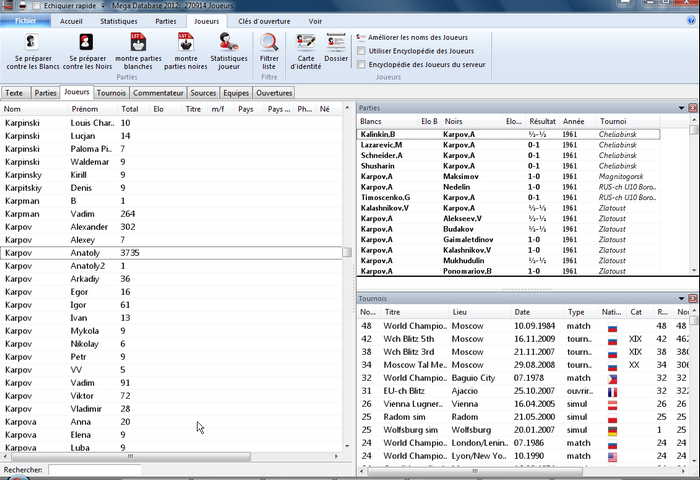Screen dimensions: 700x480
Task: Select the Sources database tab
Action: (203, 93)
